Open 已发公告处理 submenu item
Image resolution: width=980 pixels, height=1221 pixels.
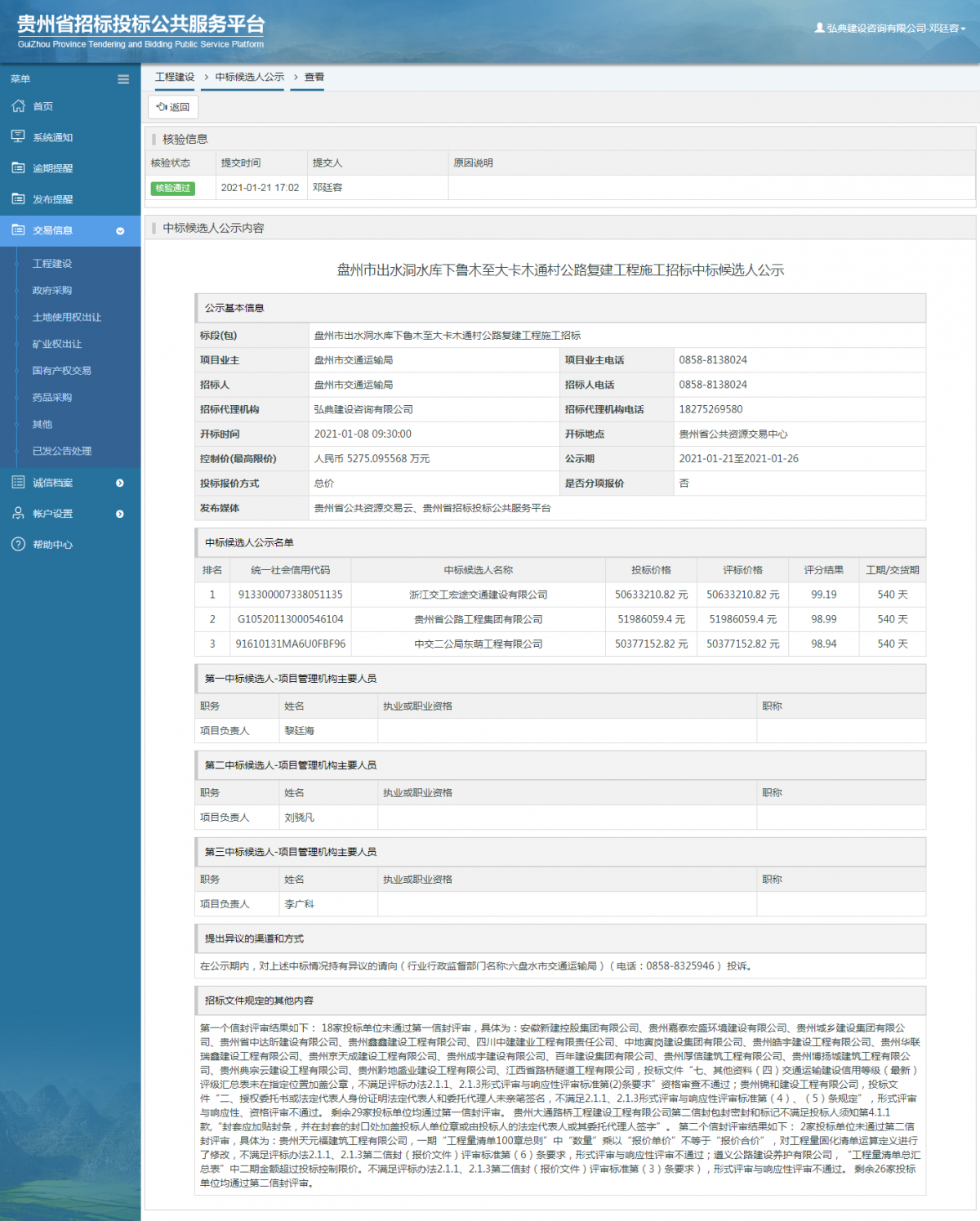pos(62,451)
